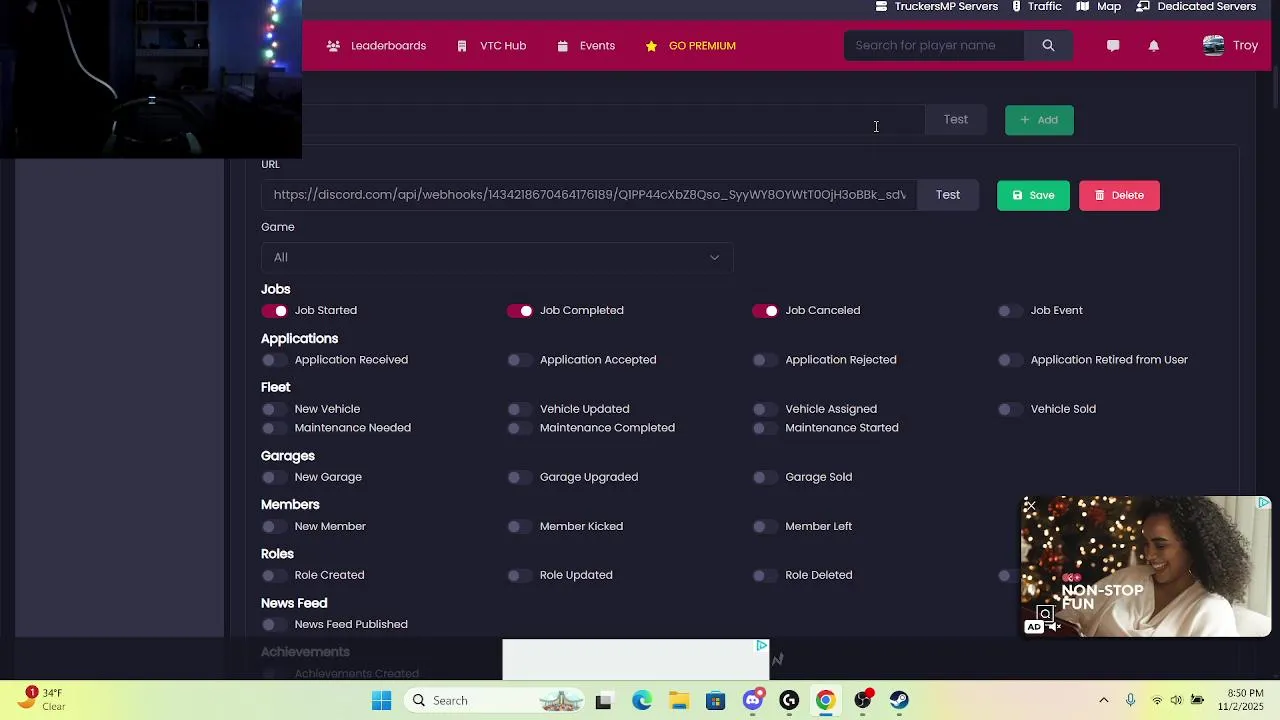This screenshot has height=720, width=1280.
Task: Disable the Job Started toggle
Action: click(274, 311)
